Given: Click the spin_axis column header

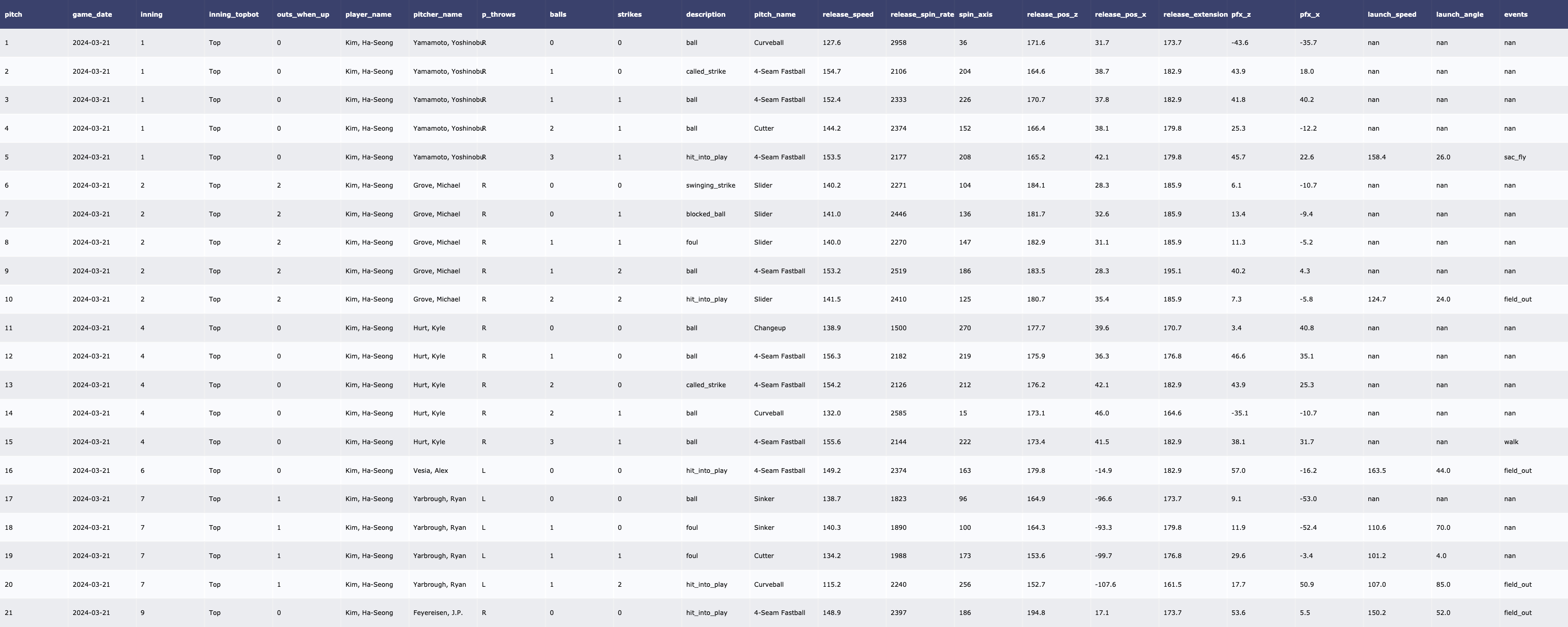Looking at the screenshot, I should 975,14.
